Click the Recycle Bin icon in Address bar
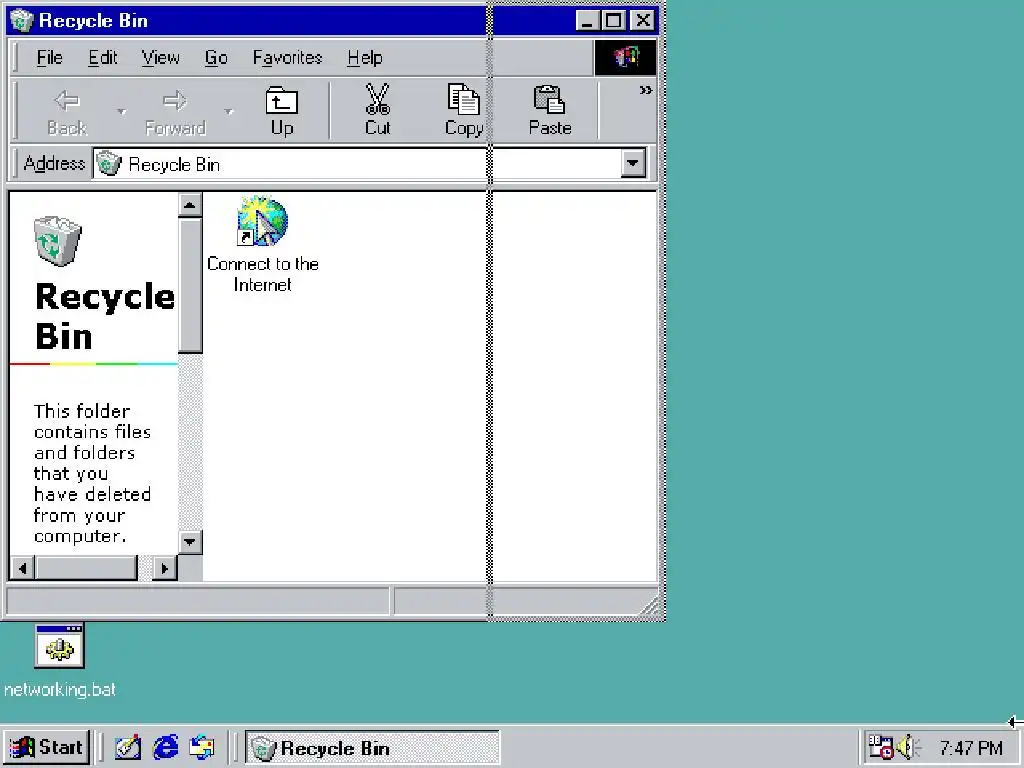This screenshot has width=1024, height=768. tap(110, 163)
